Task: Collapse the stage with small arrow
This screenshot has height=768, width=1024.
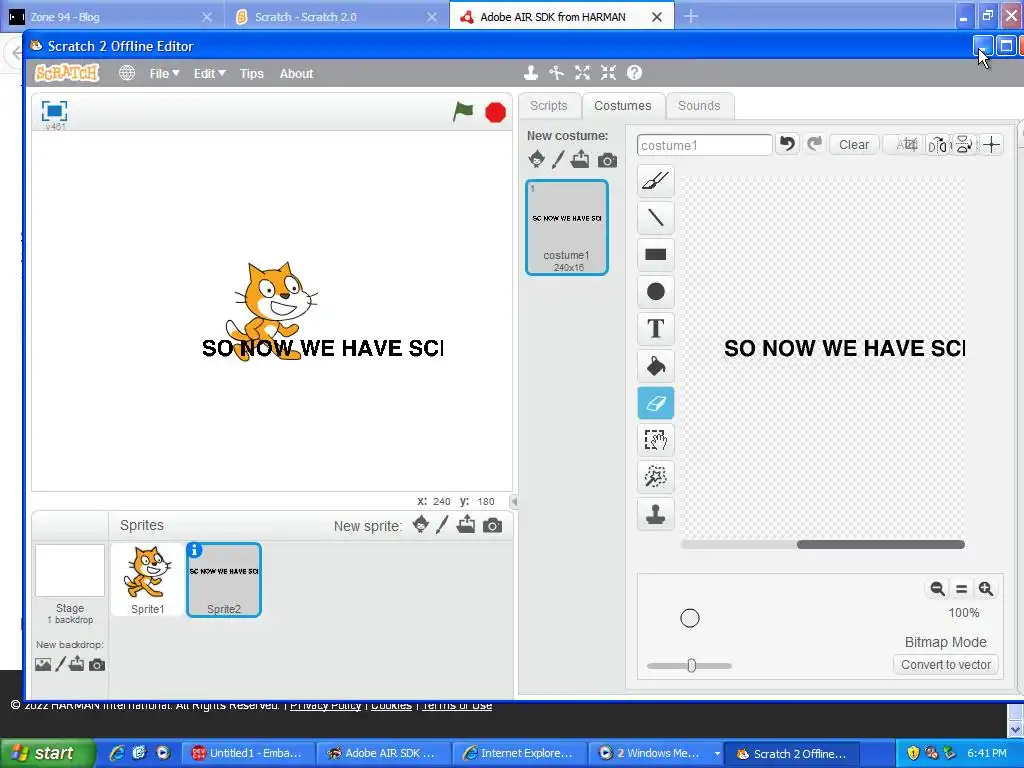Action: click(514, 502)
